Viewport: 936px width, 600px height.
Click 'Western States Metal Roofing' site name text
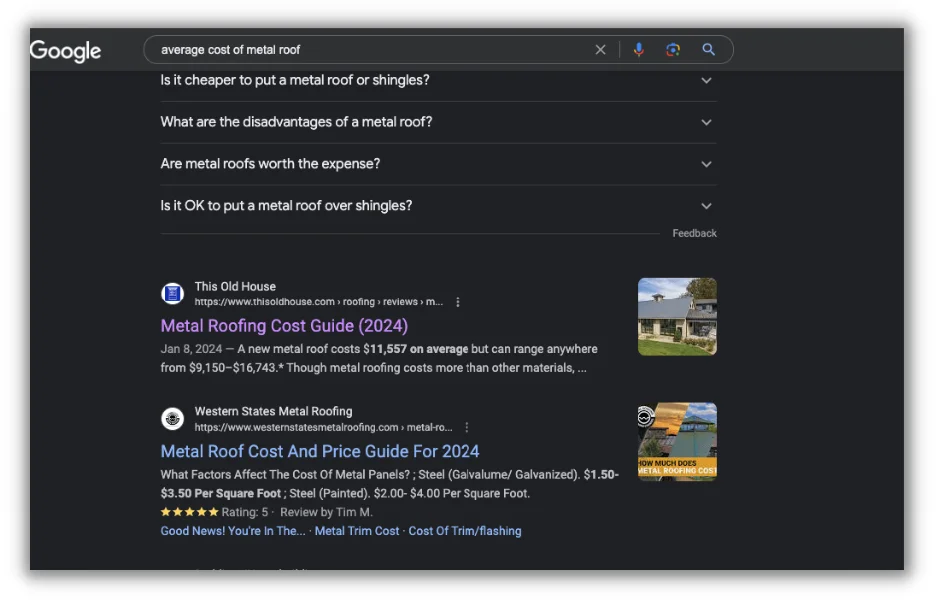[x=273, y=411]
